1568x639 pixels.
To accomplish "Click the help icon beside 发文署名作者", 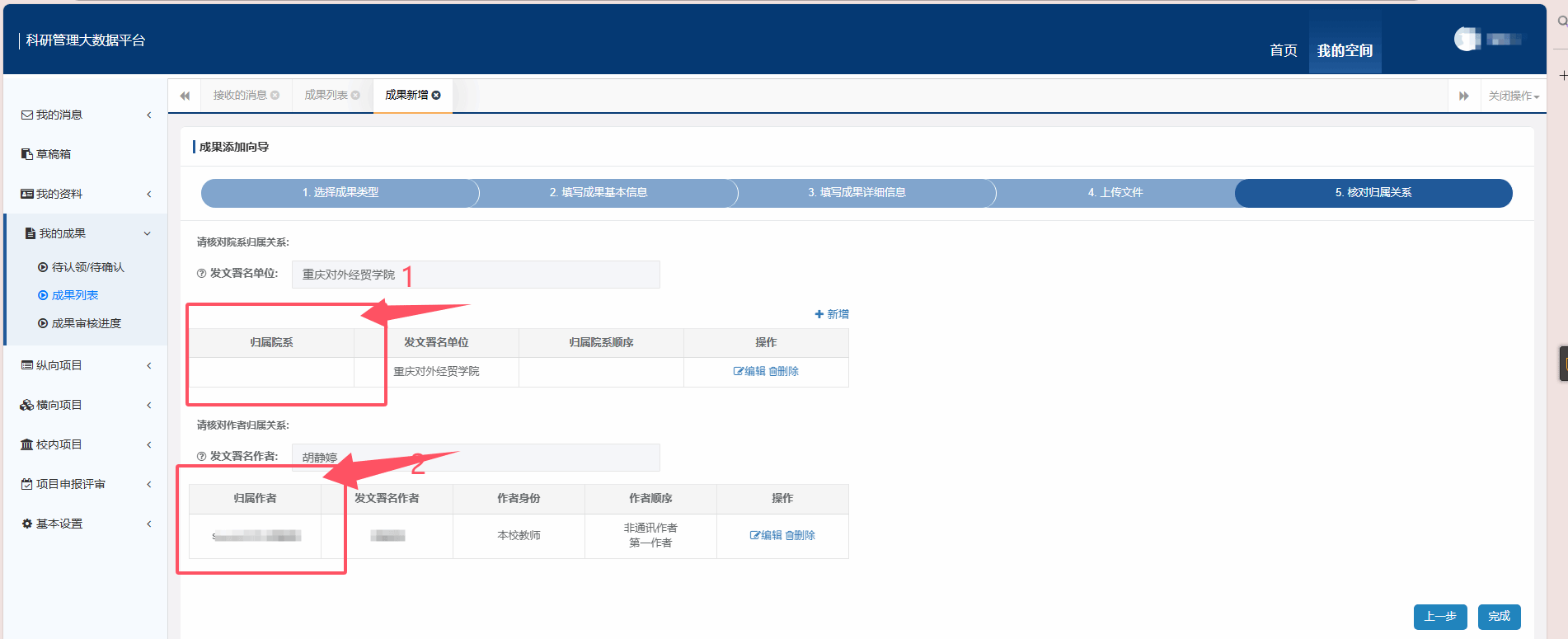I will point(201,457).
